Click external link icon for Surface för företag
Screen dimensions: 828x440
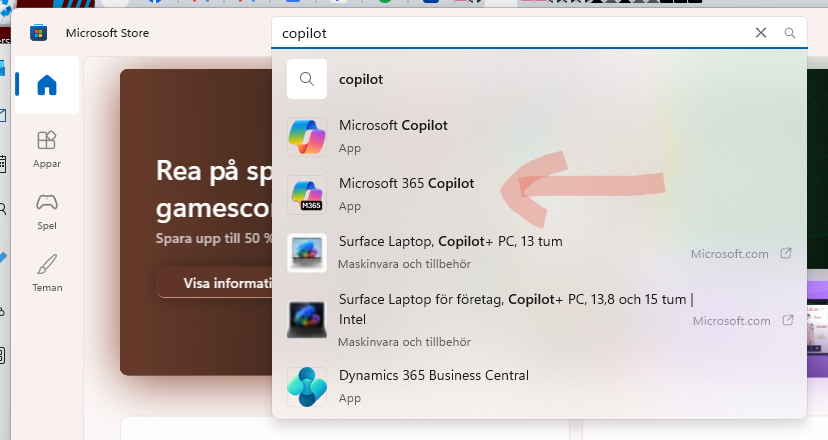click(788, 320)
